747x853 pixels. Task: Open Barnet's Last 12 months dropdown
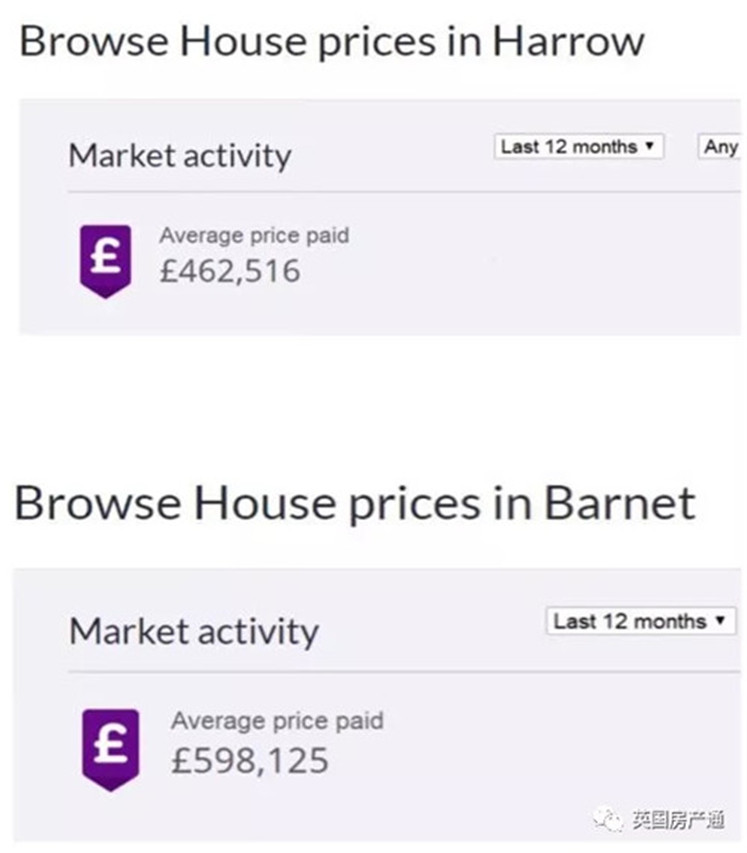640,621
